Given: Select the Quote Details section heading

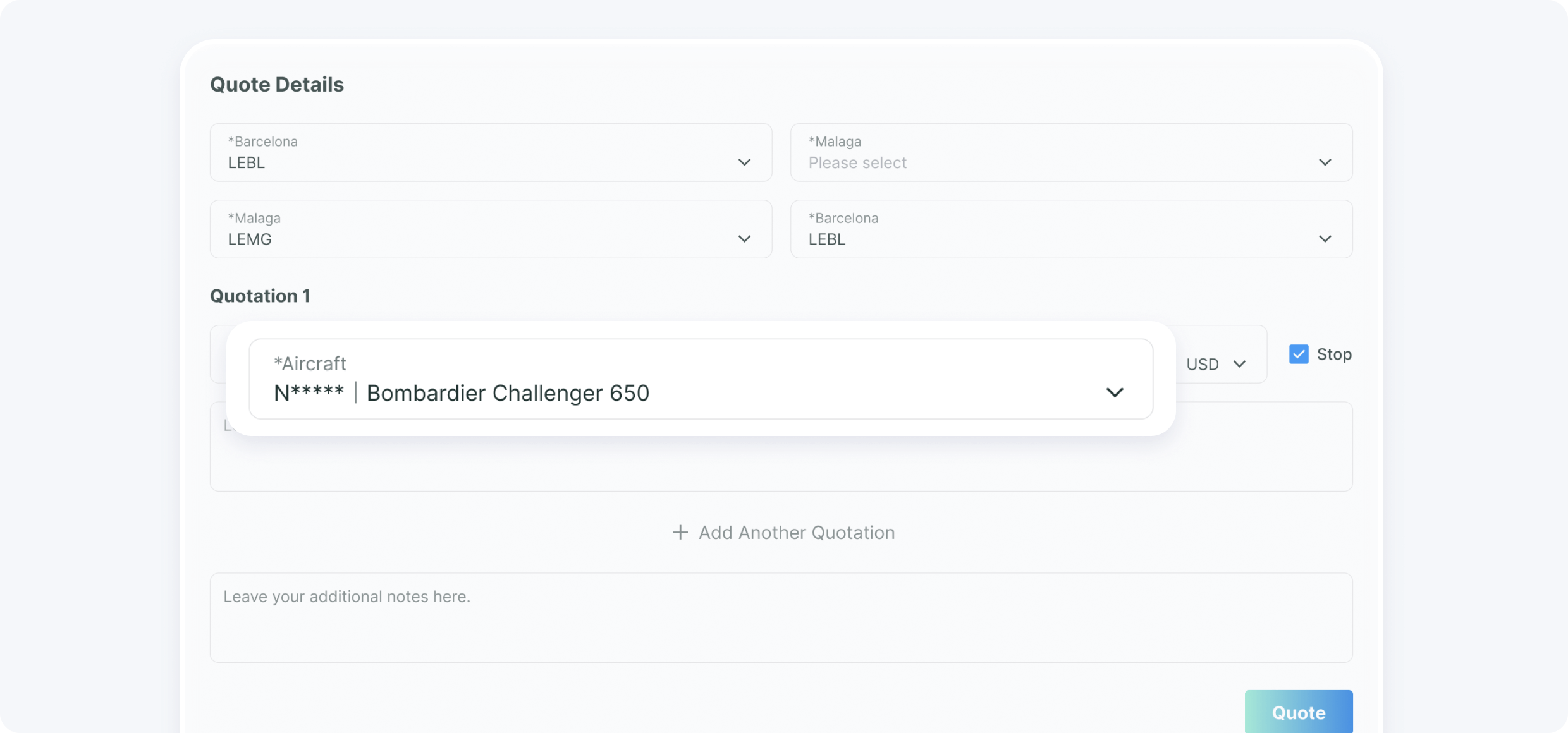Looking at the screenshot, I should point(277,83).
